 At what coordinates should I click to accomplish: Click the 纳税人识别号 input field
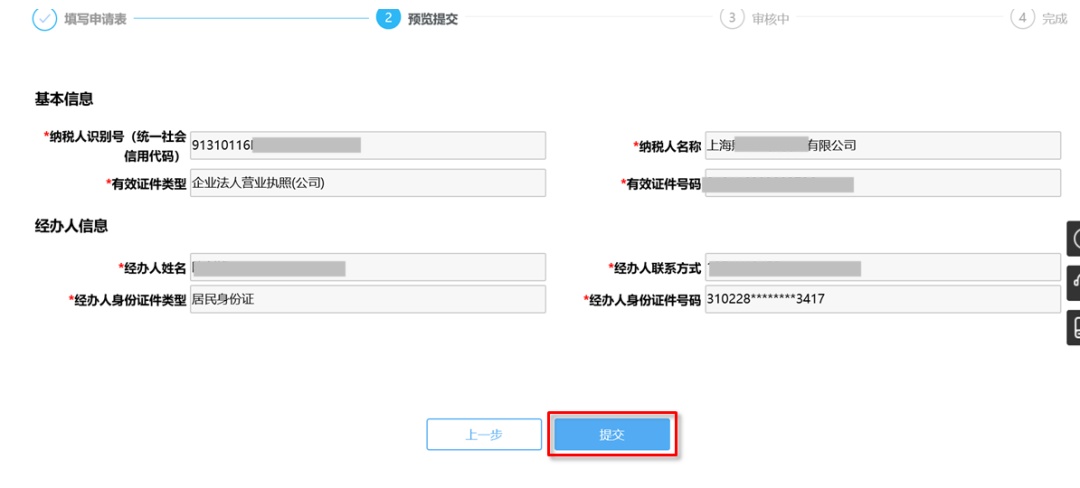(368, 145)
